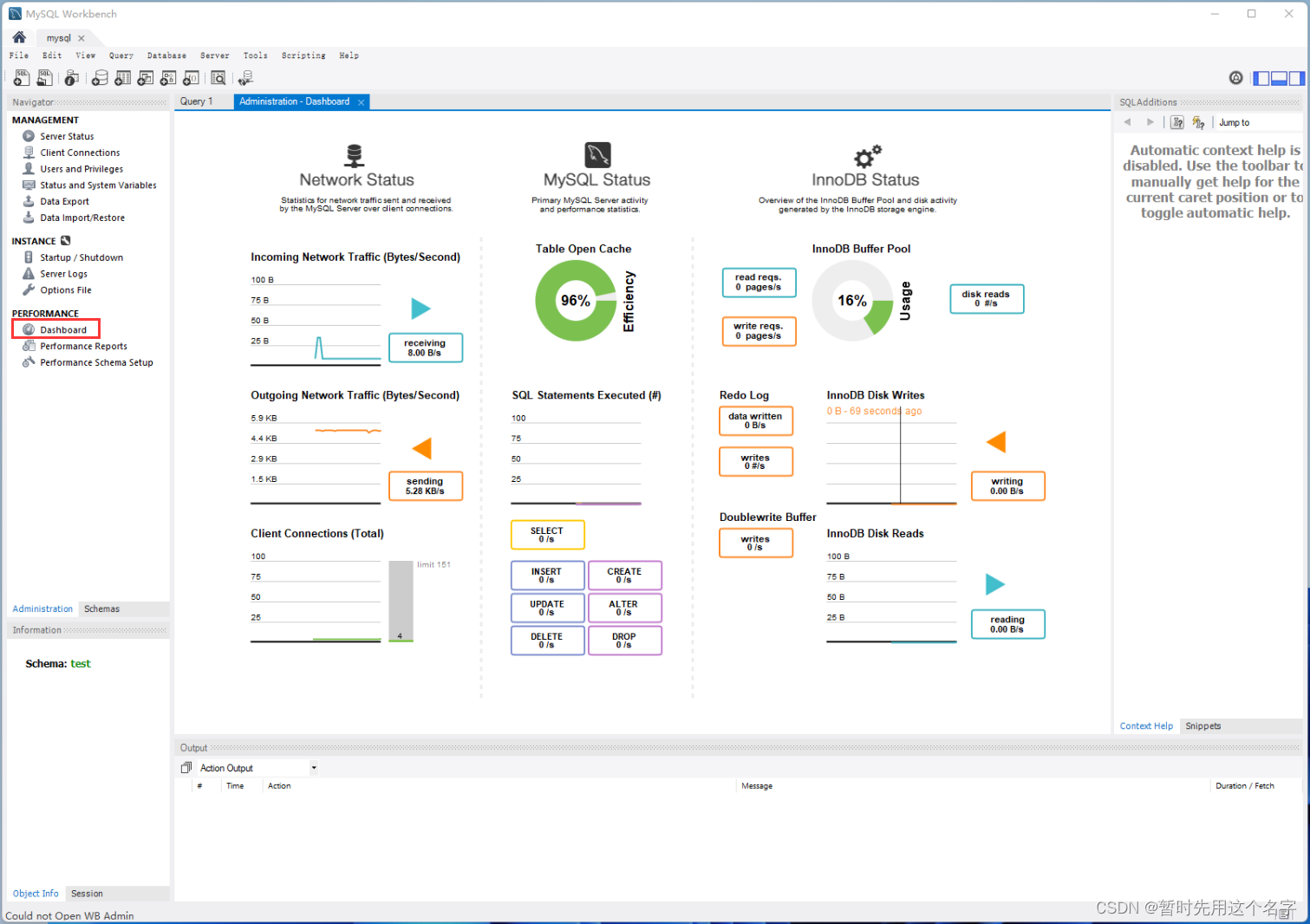Click the receiving 8.00 B/s box
Viewport: 1310px width, 924px height.
(425, 348)
